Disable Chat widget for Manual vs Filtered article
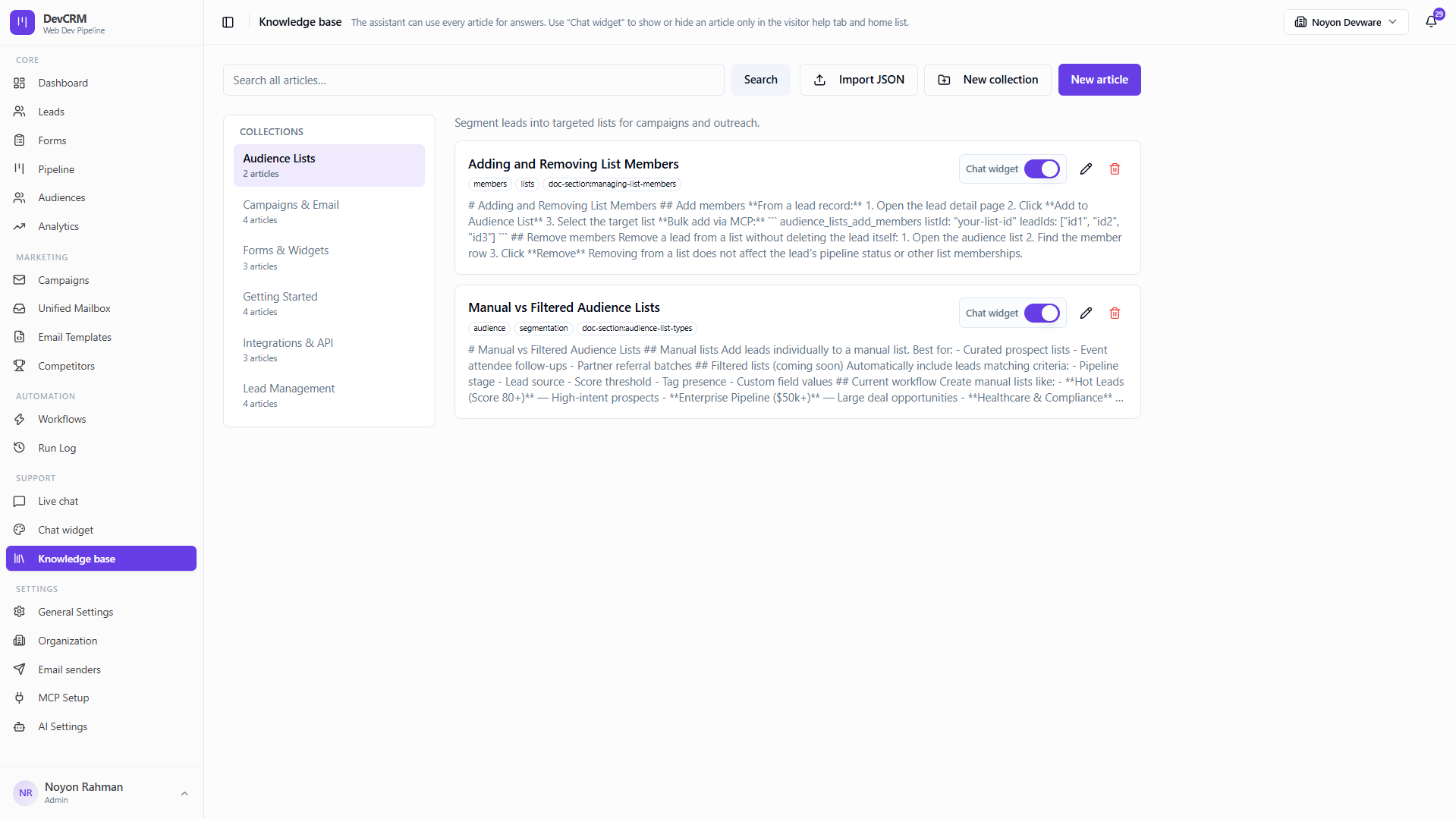This screenshot has height=819, width=1456. coord(1042,313)
